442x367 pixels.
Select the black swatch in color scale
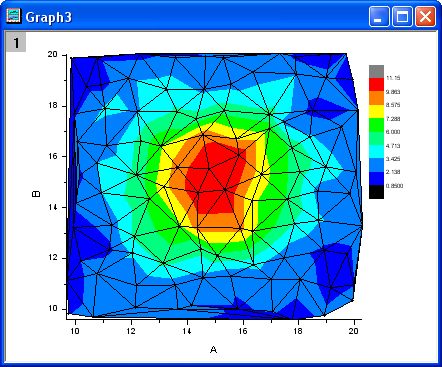tap(376, 192)
